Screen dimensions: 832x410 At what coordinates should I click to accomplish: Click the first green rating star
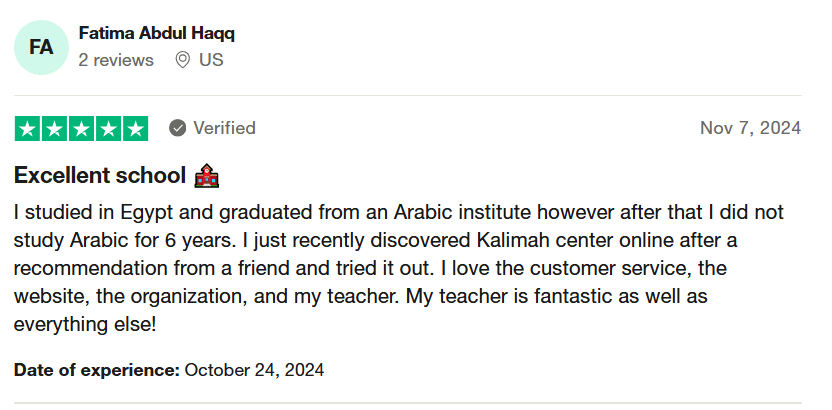pyautogui.click(x=27, y=129)
